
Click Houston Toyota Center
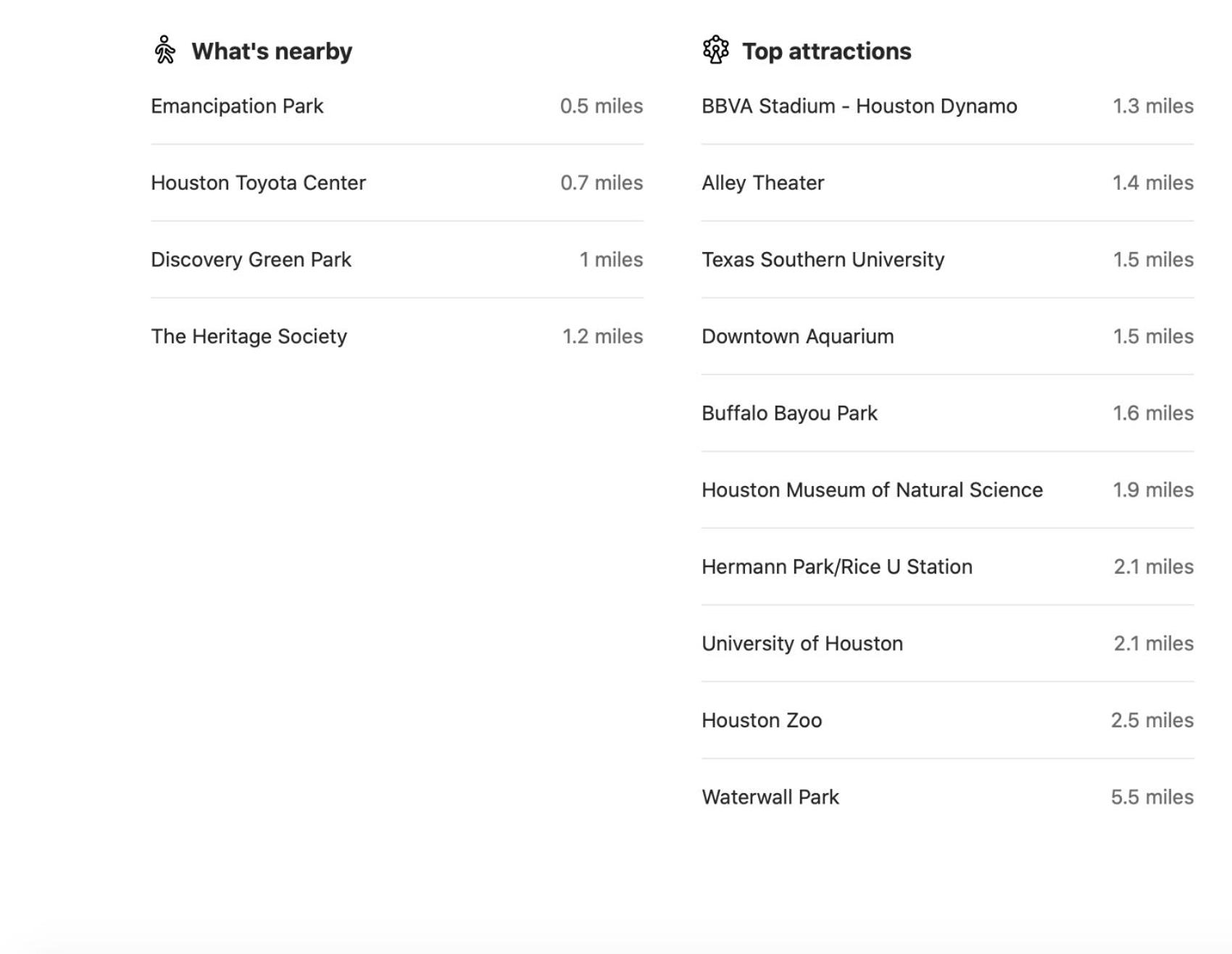(x=258, y=183)
